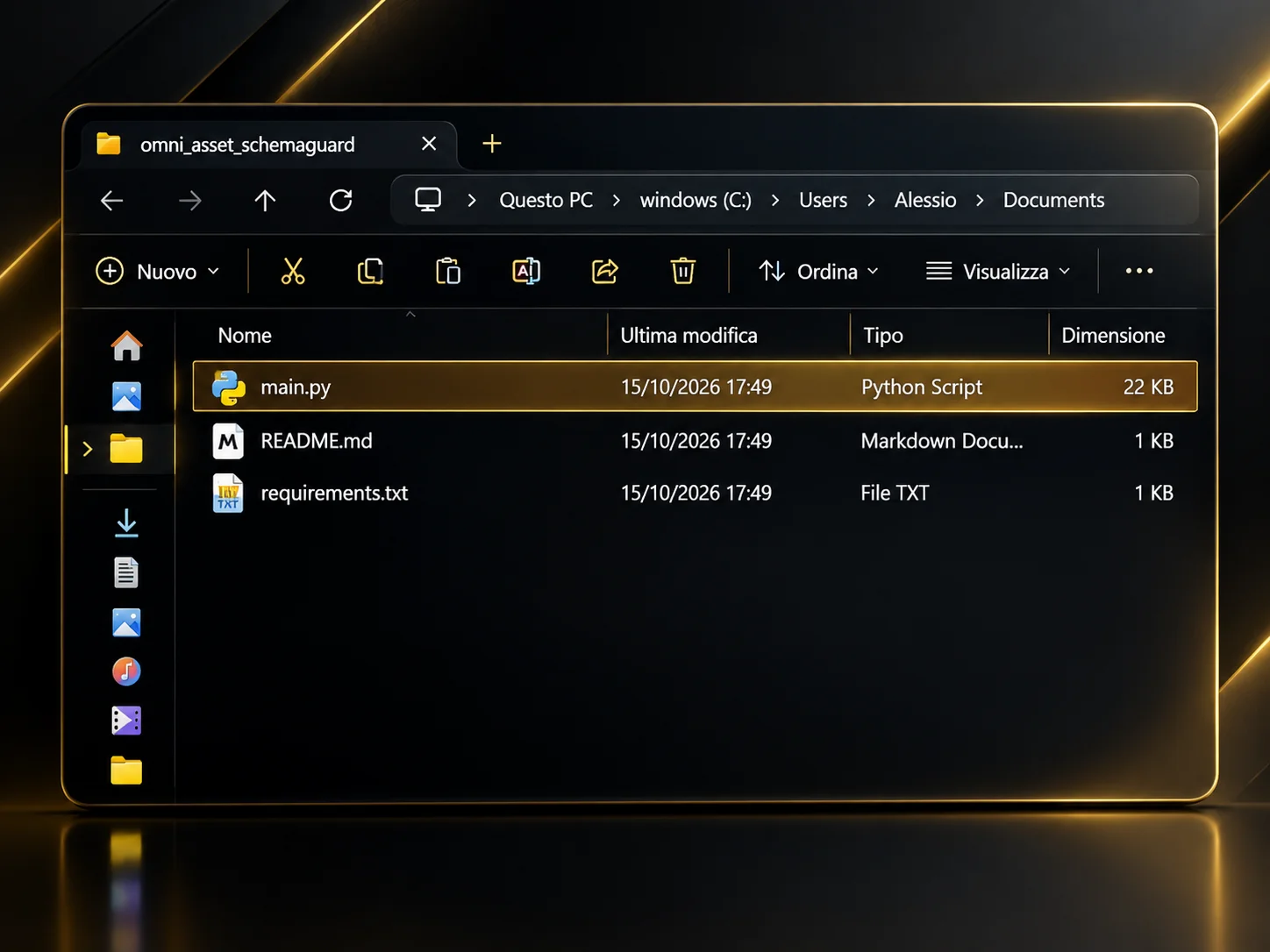This screenshot has width=1270, height=952.
Task: Select the requirements.txt file
Action: click(695, 494)
